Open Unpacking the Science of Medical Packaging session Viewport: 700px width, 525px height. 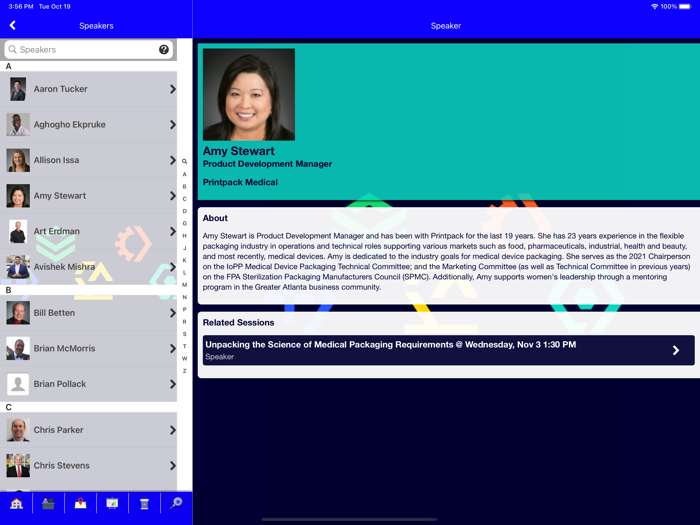(x=448, y=350)
